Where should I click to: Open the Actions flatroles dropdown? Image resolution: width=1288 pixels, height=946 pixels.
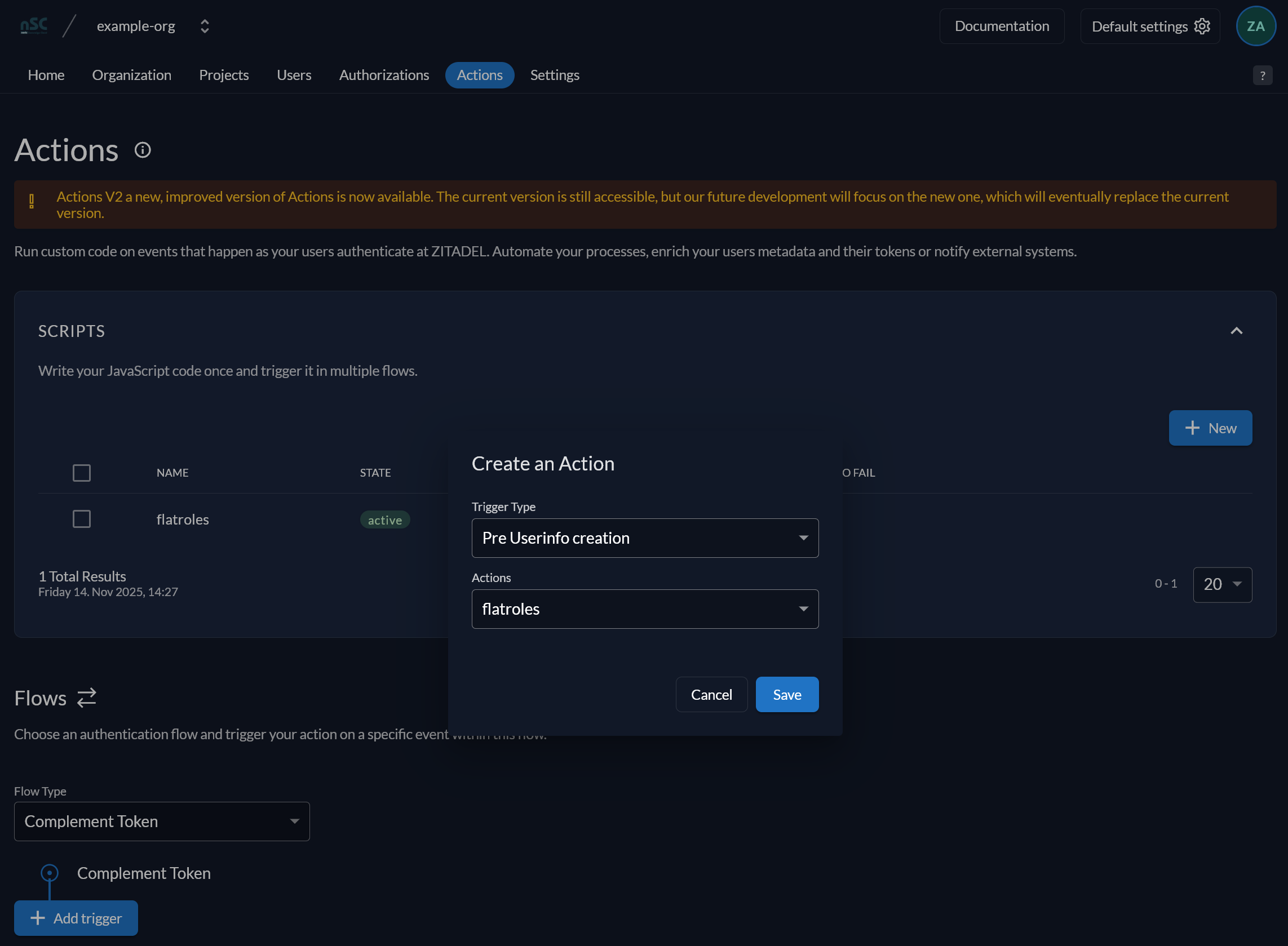(x=645, y=609)
